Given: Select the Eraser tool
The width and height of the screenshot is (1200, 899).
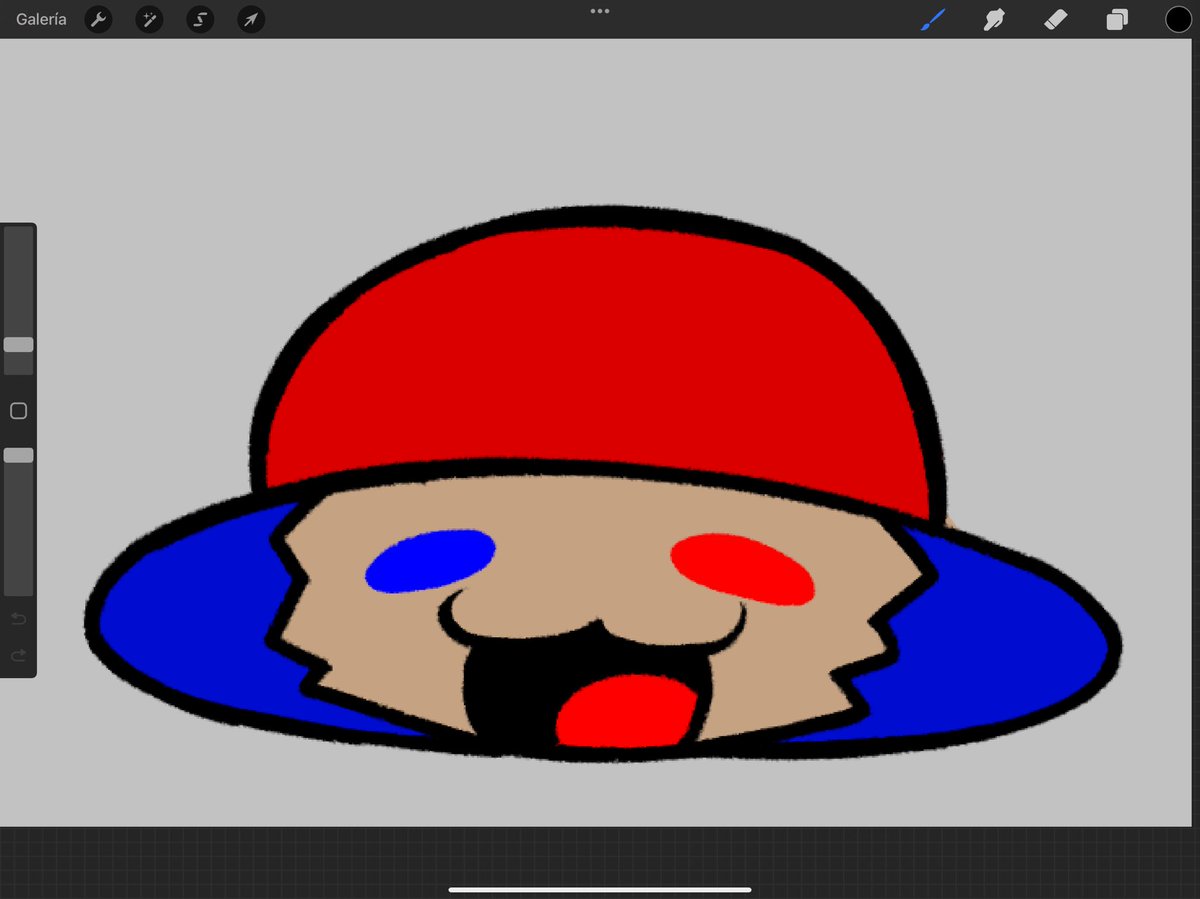Looking at the screenshot, I should (1056, 19).
